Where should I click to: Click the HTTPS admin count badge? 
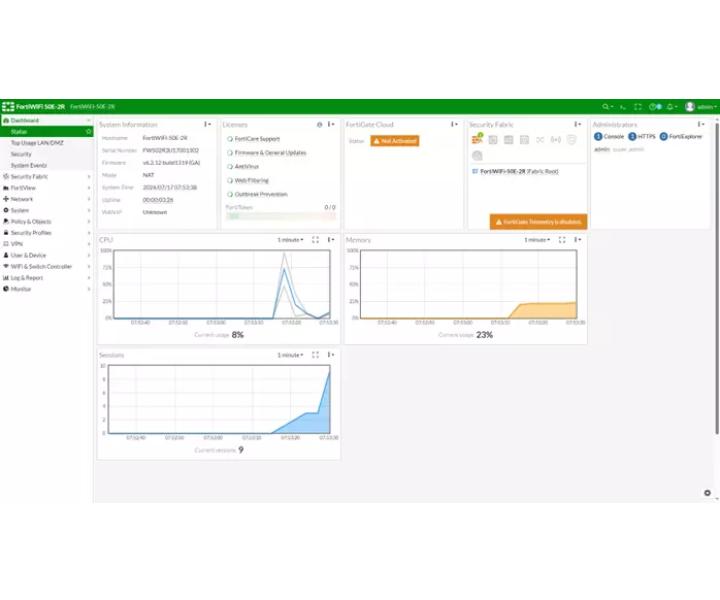tap(632, 136)
